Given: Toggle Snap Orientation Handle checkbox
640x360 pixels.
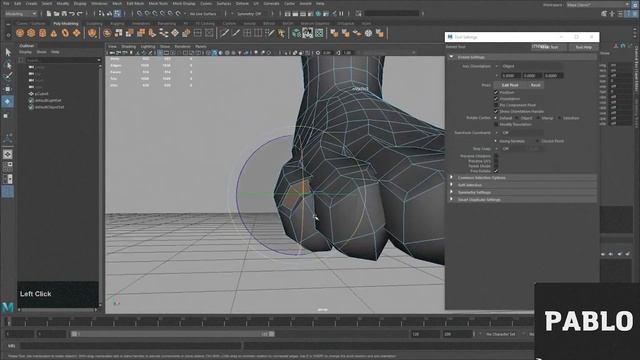Looking at the screenshot, I should point(496,111).
